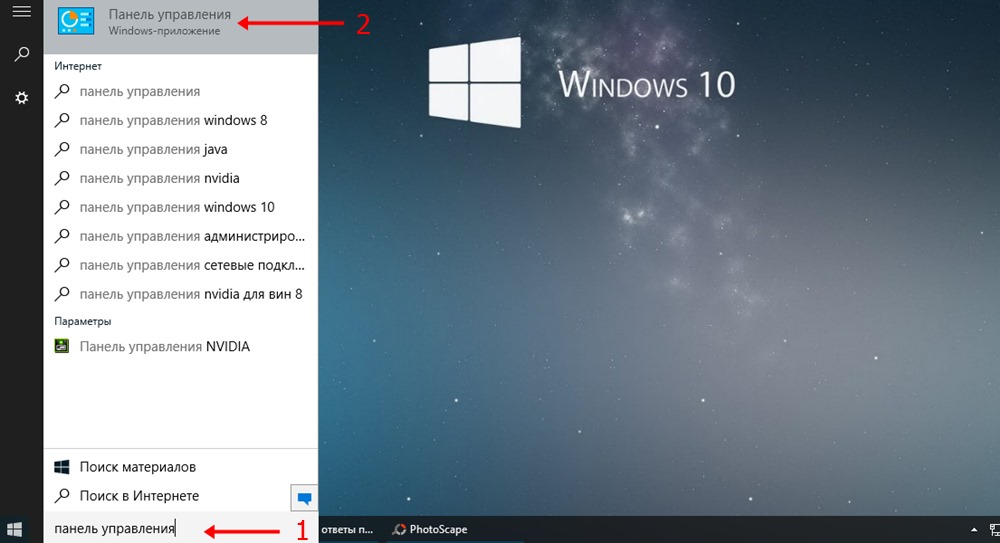Pick the 'панель управления java' suggestion
The image size is (1000, 543).
click(153, 150)
